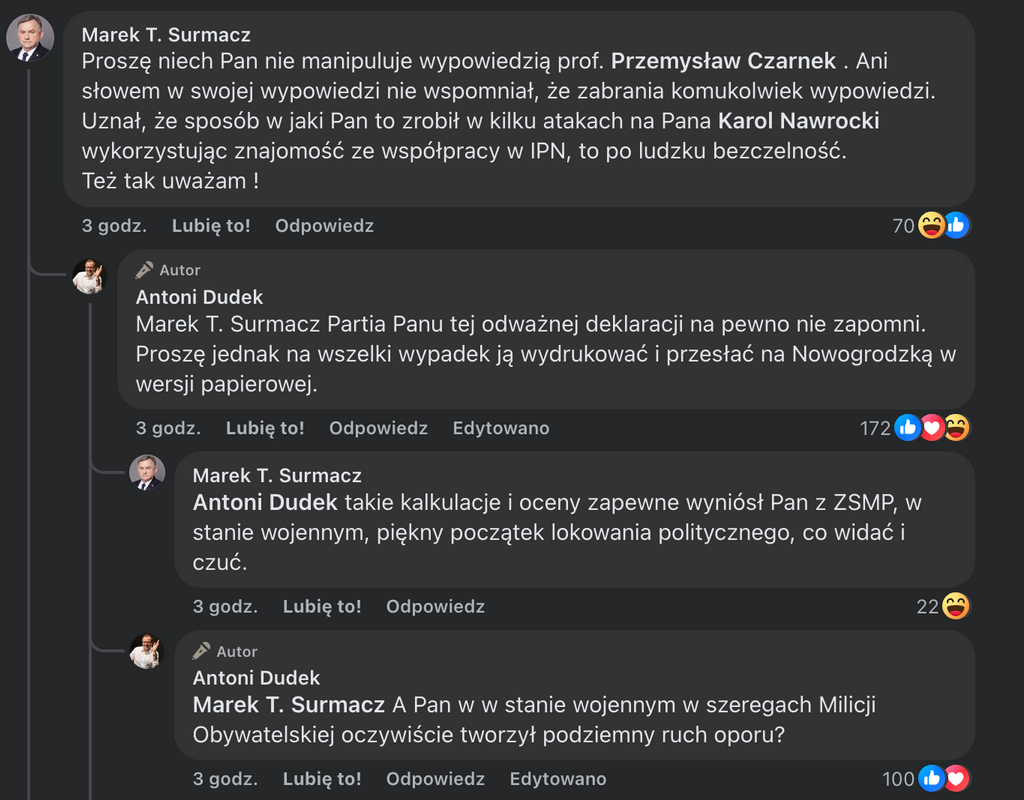Click laughing emoji beside 22 count
This screenshot has height=800, width=1024.
point(956,606)
